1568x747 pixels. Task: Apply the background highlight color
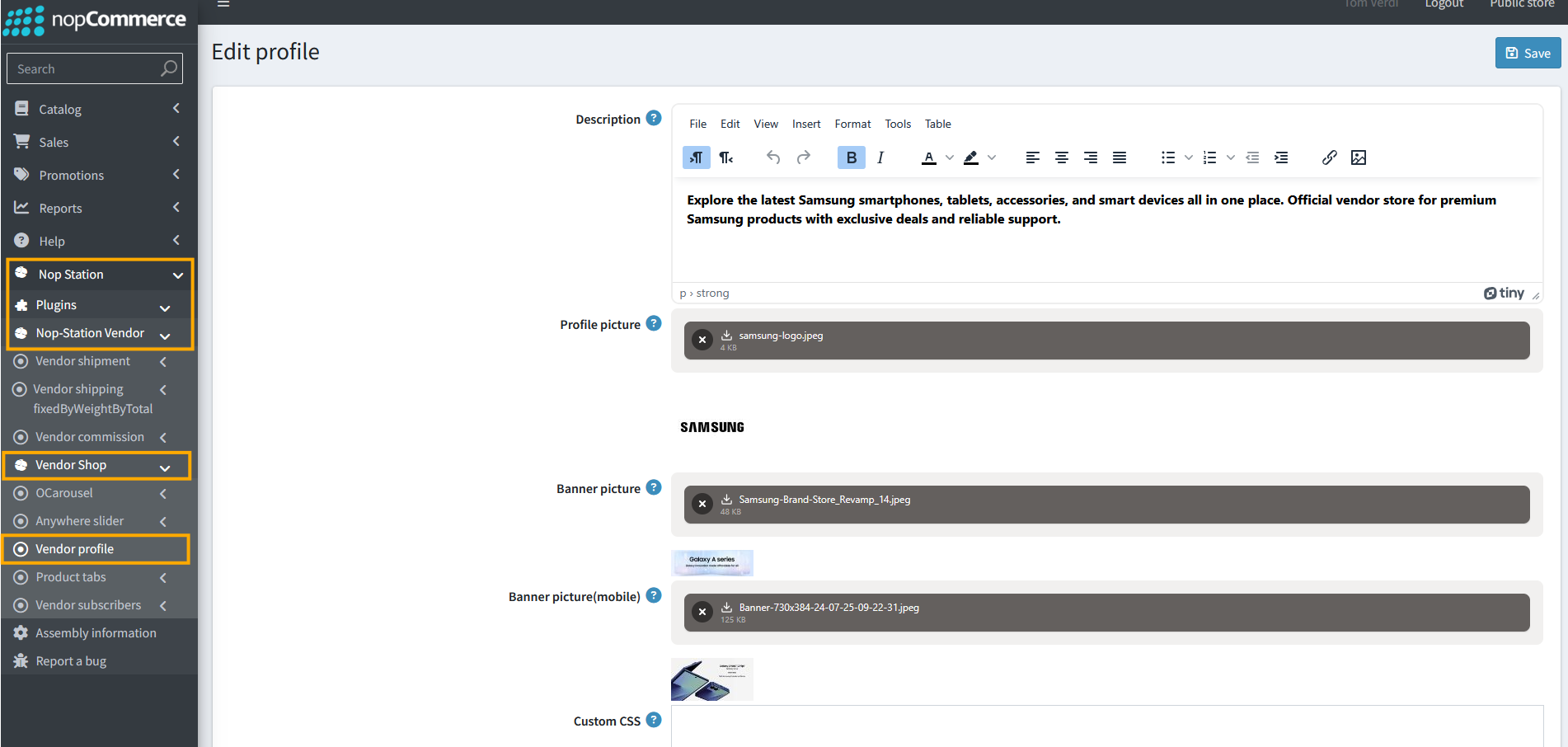(971, 157)
